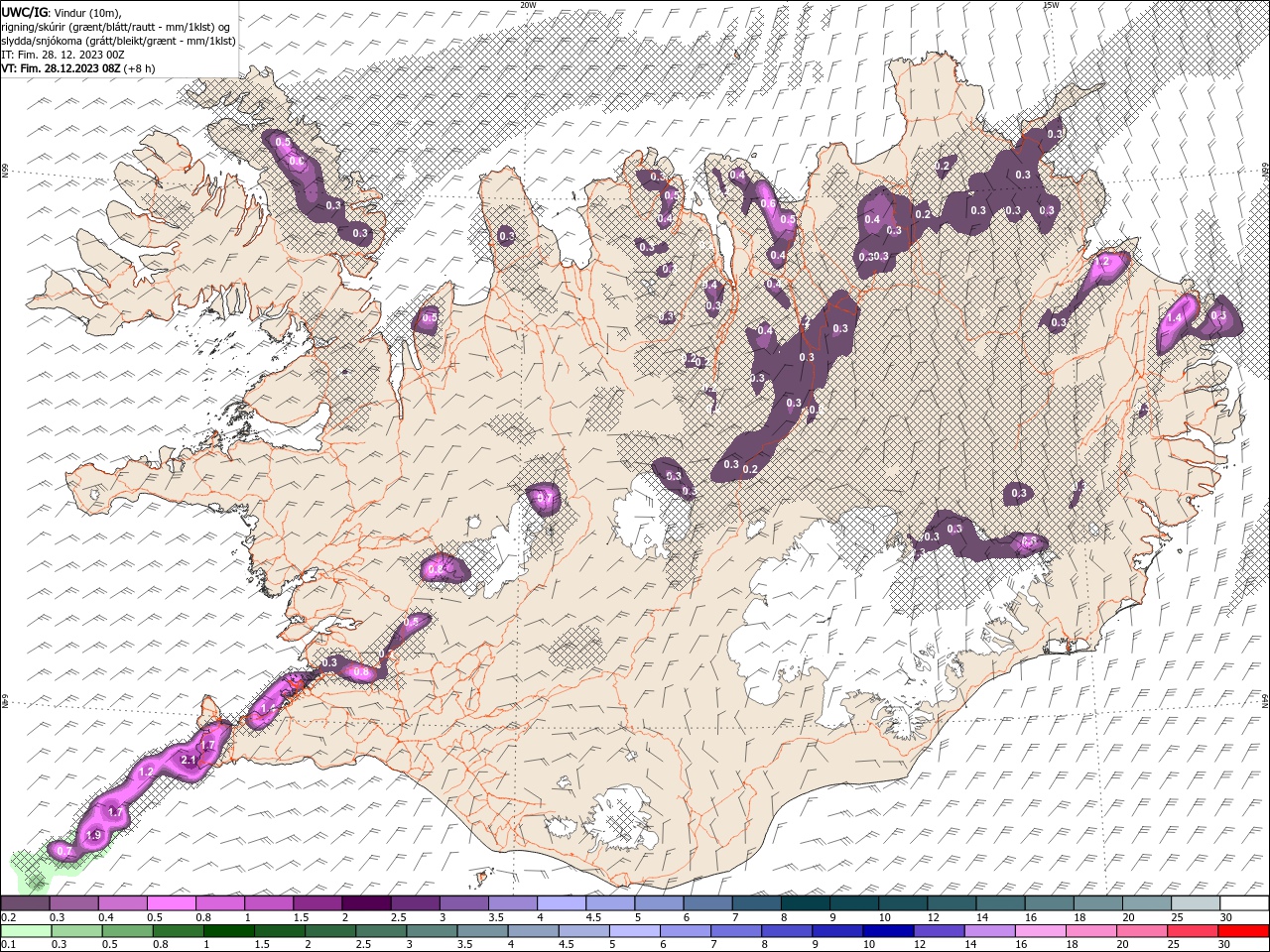Click the "0.2" label on the snow scale

click(x=8, y=917)
